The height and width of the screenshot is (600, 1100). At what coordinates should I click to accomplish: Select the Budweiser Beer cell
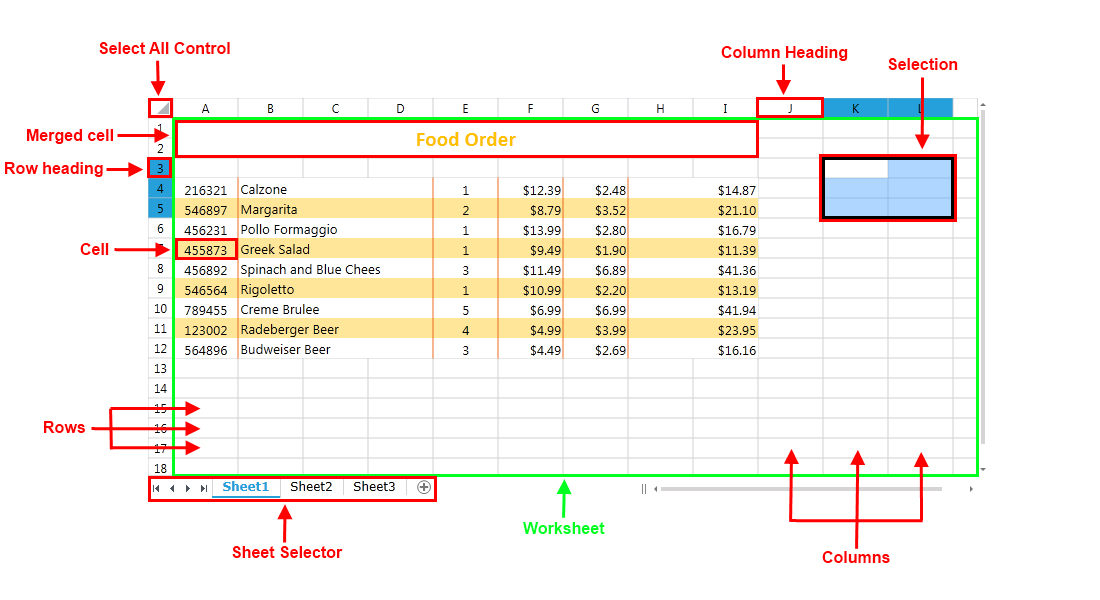click(290, 349)
